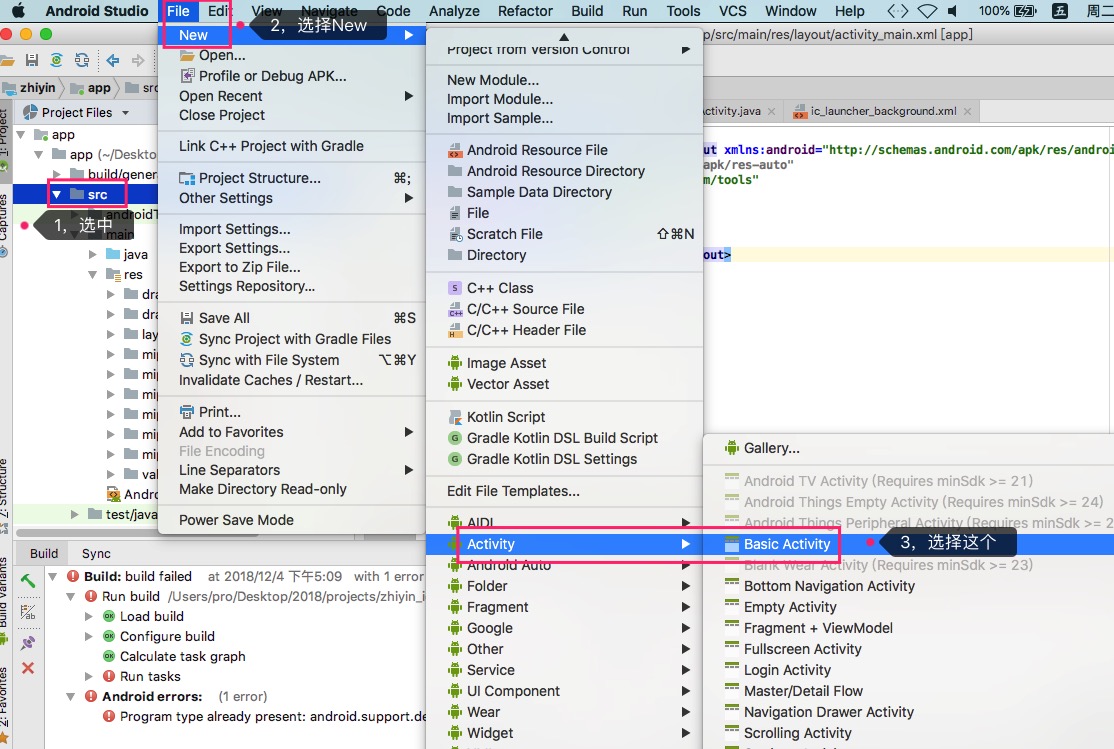
Task: Expand the Run tasks node
Action: click(x=88, y=676)
